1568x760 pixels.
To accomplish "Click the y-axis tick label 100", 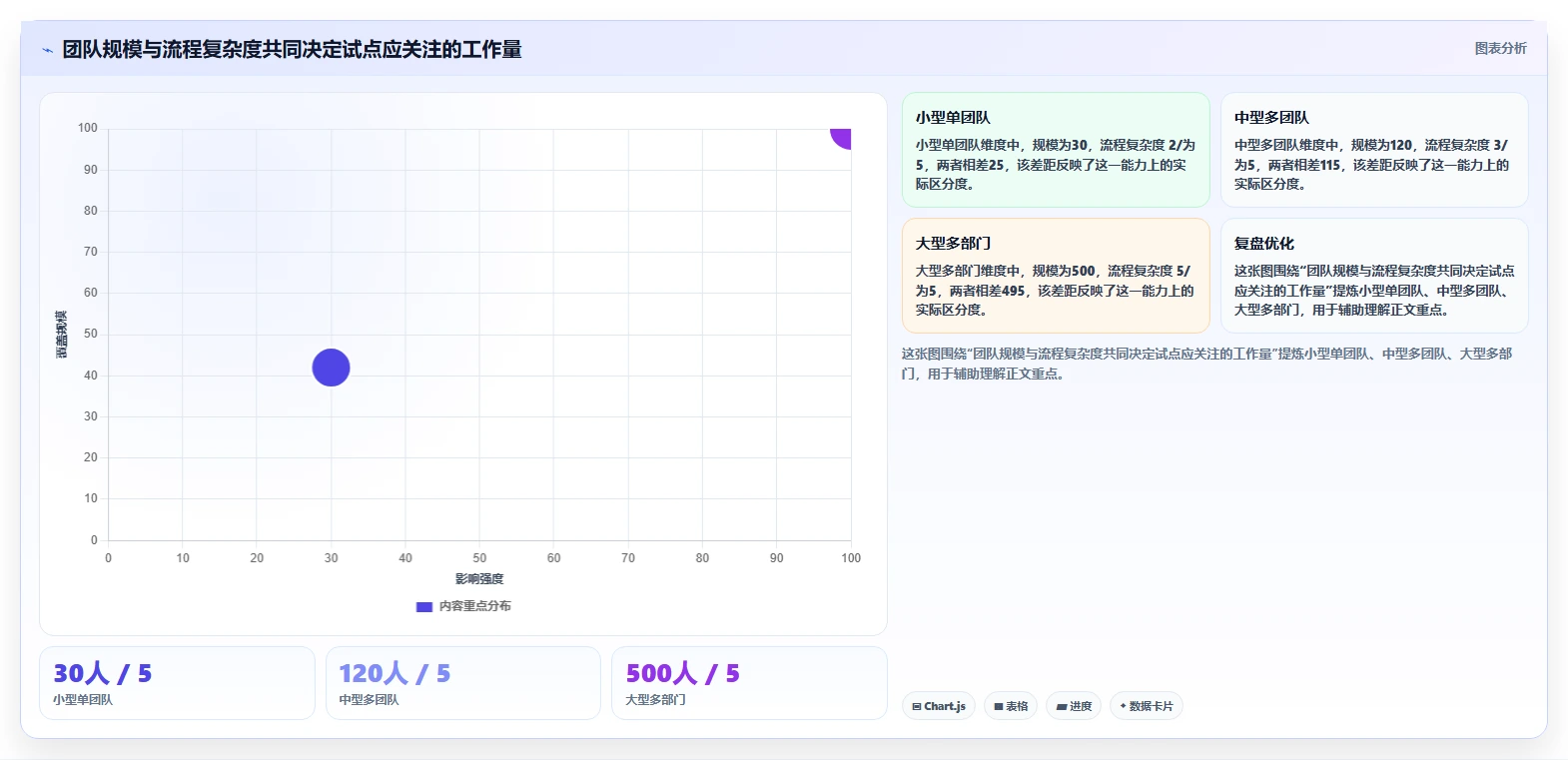I will pos(88,128).
